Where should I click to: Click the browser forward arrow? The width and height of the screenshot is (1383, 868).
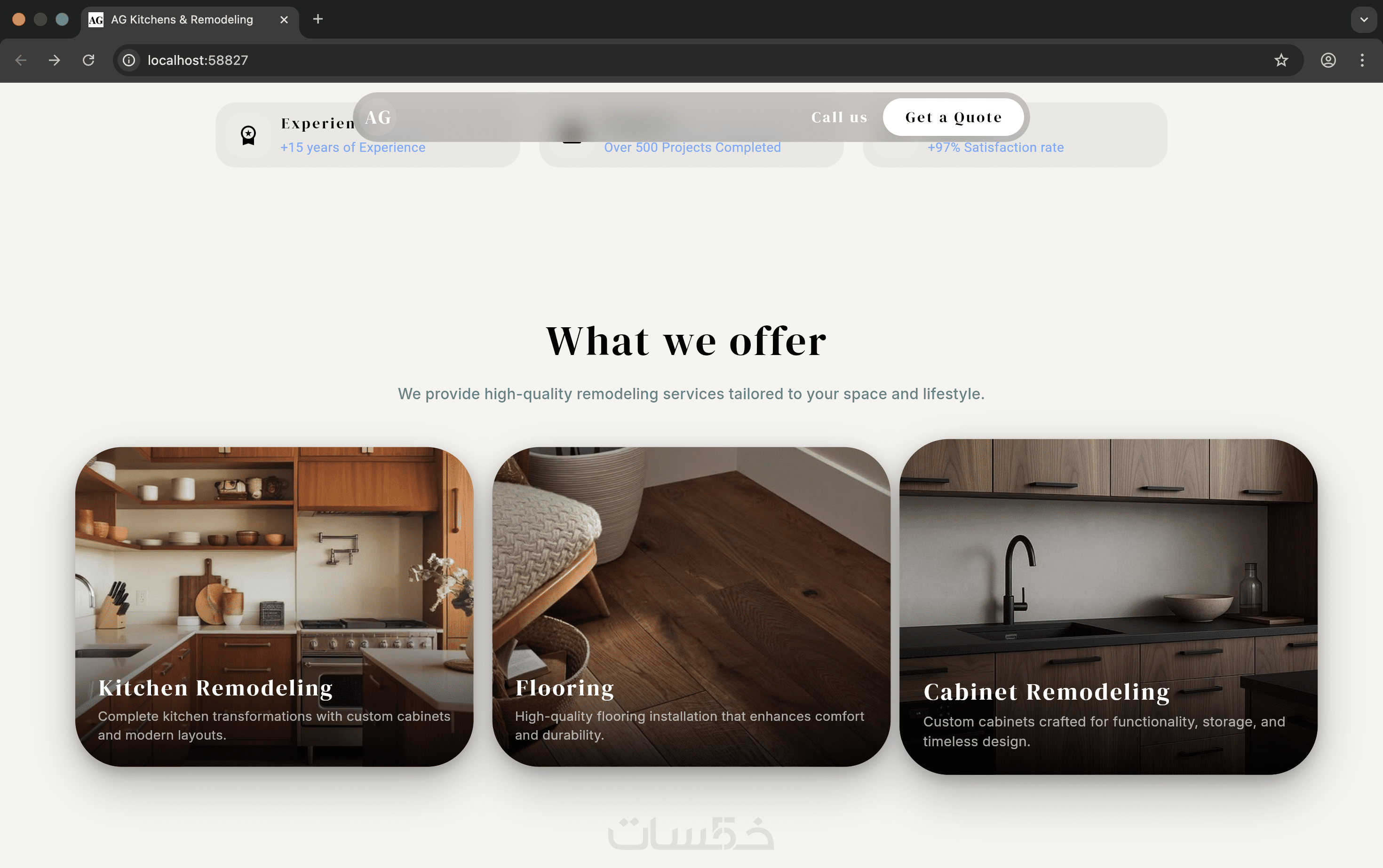click(x=55, y=60)
